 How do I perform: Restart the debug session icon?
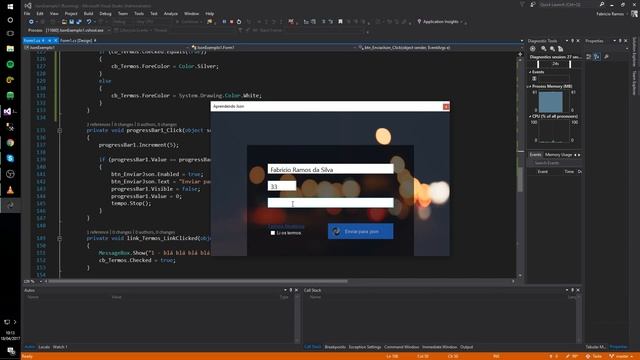click(239, 22)
